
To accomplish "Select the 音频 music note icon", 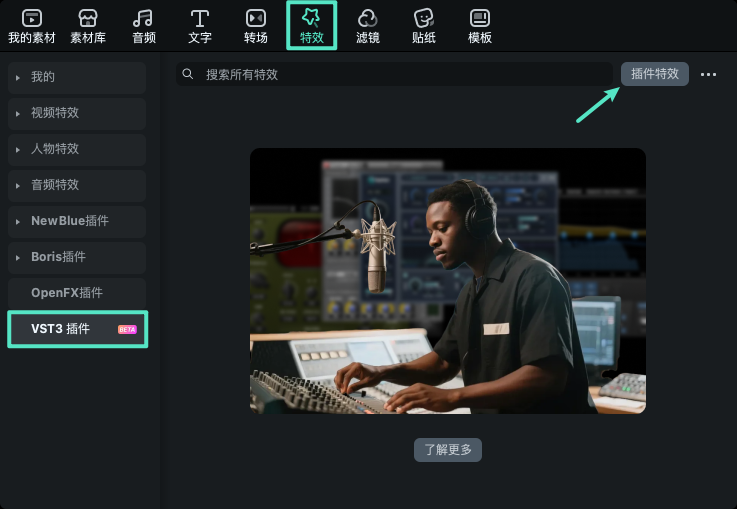I will click(x=143, y=19).
